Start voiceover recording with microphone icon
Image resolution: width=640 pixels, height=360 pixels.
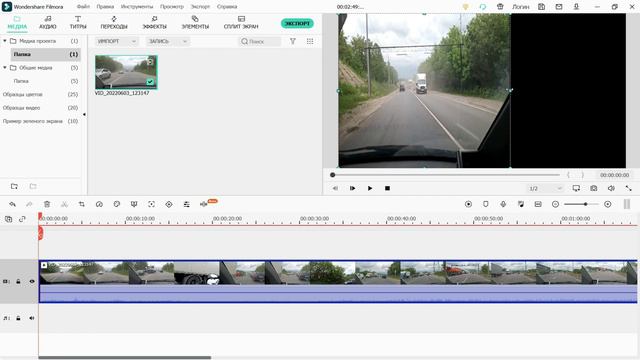coord(503,204)
